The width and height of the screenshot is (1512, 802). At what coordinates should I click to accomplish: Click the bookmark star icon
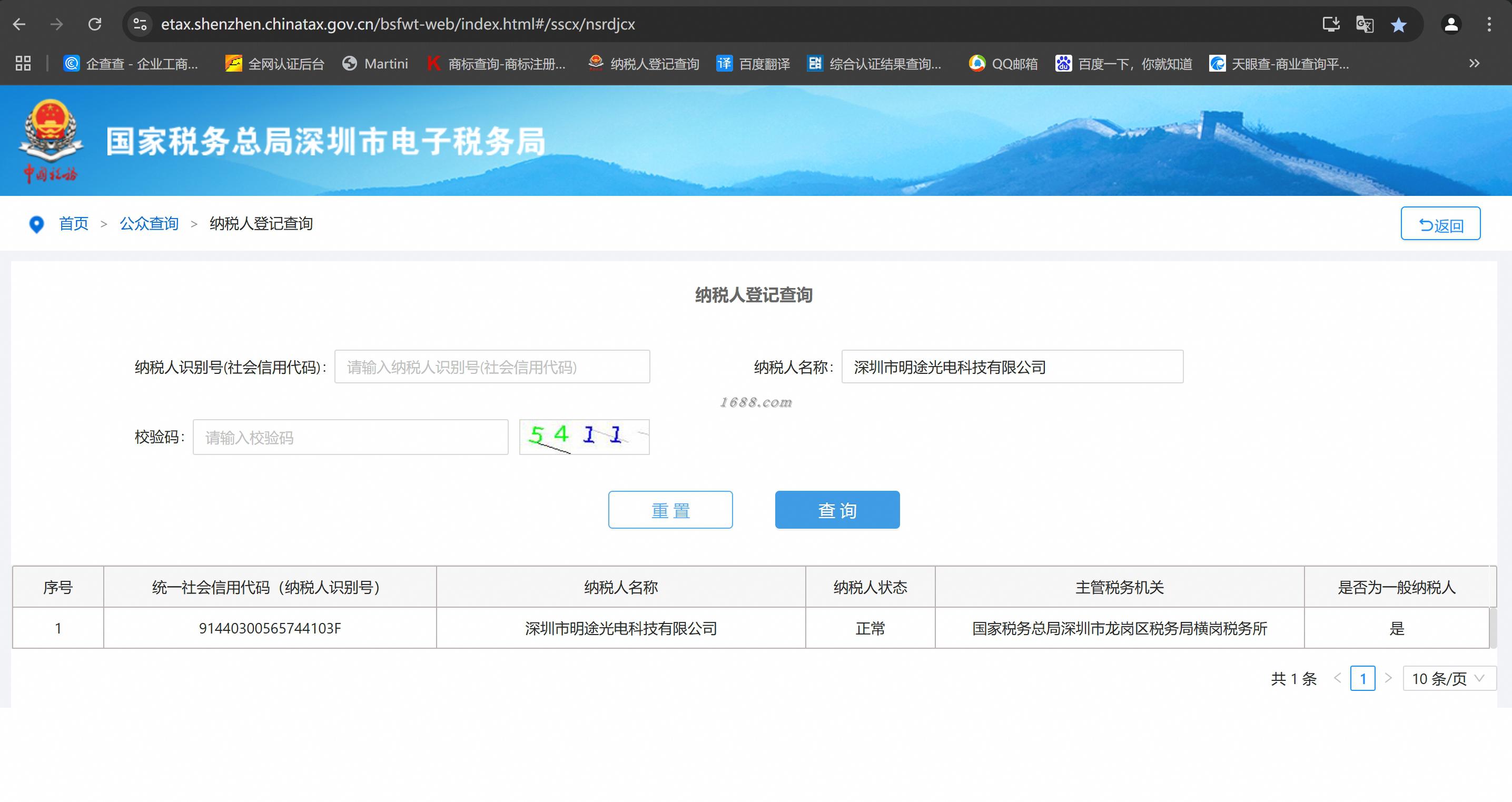point(1399,25)
